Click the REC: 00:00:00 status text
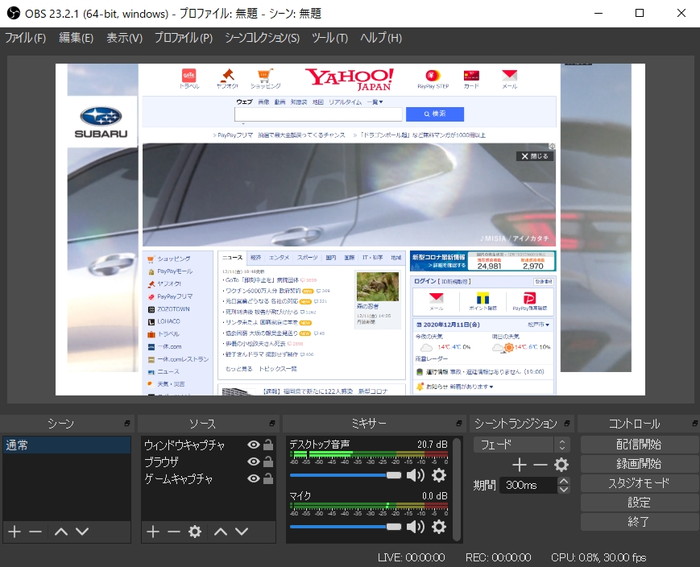Image resolution: width=700 pixels, height=567 pixels. (498, 557)
